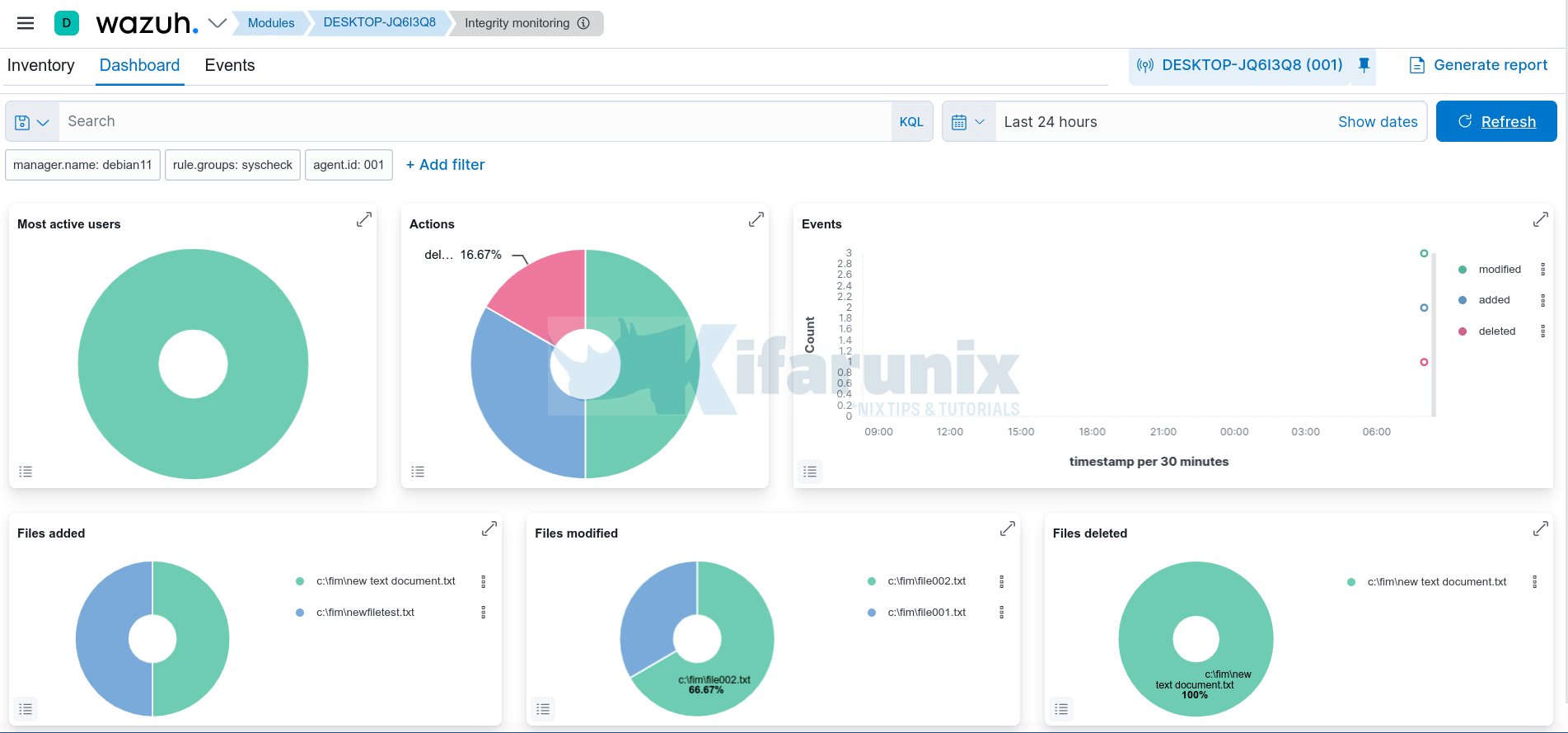Open the saved queries dropdown
This screenshot has height=733, width=1568.
32,122
